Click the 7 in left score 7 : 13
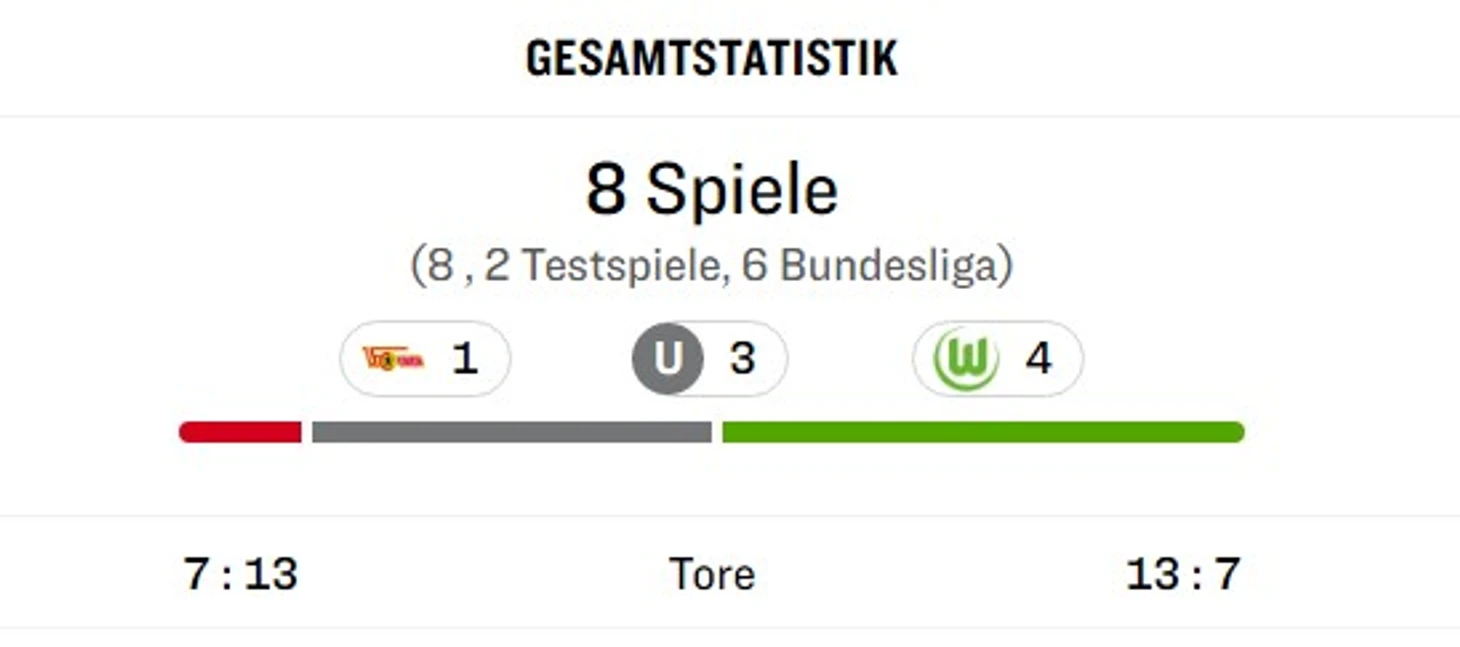1460x647 pixels. pyautogui.click(x=196, y=575)
